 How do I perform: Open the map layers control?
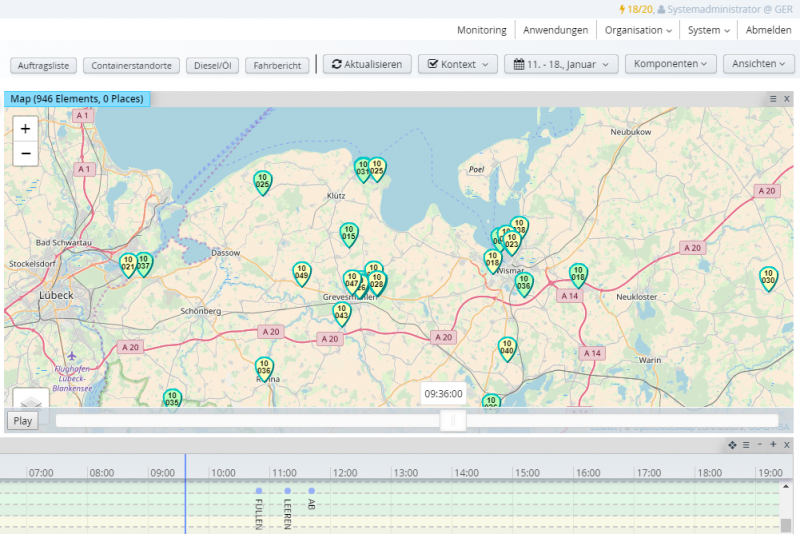tap(29, 398)
